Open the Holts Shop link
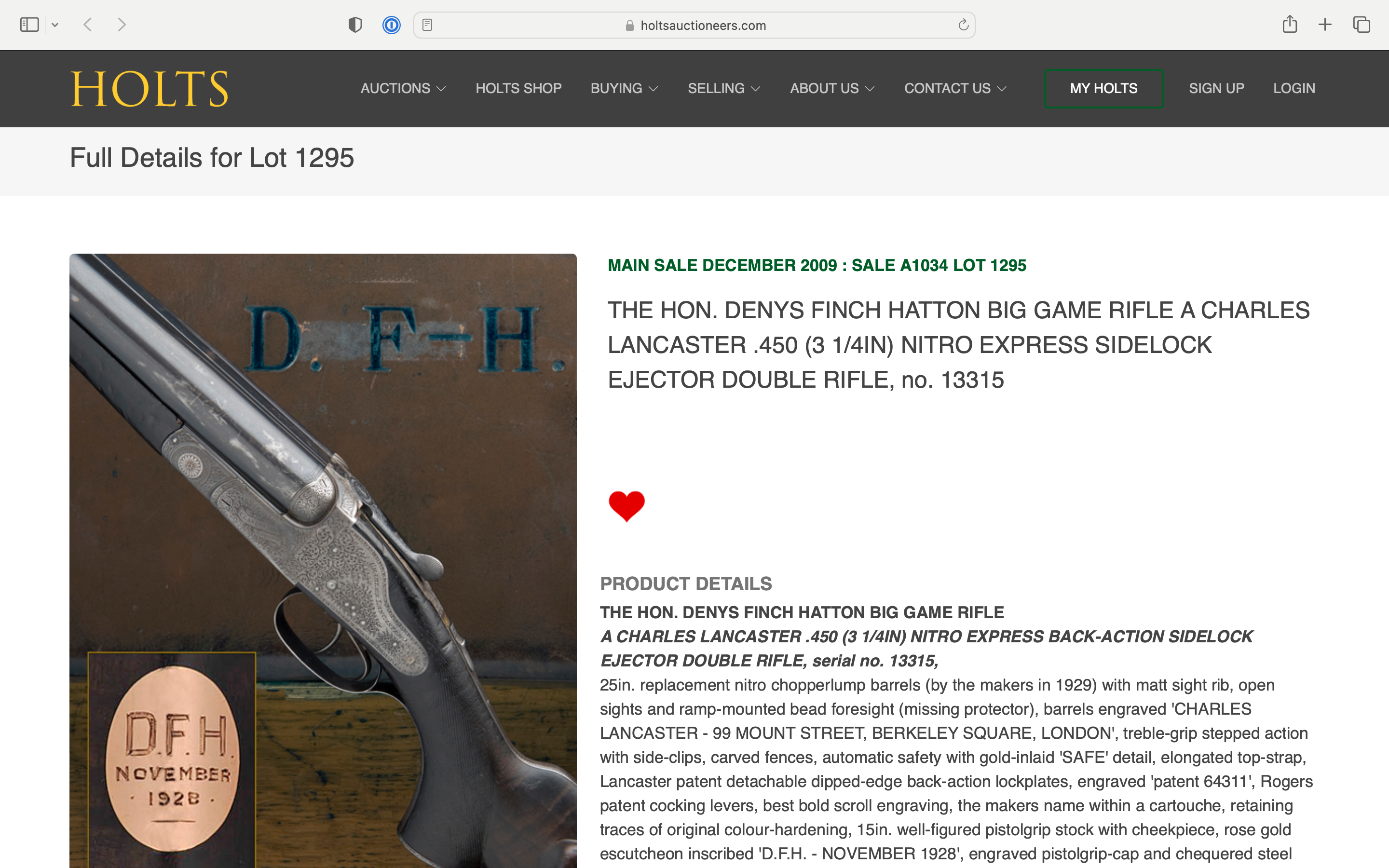The height and width of the screenshot is (868, 1389). pos(518,88)
